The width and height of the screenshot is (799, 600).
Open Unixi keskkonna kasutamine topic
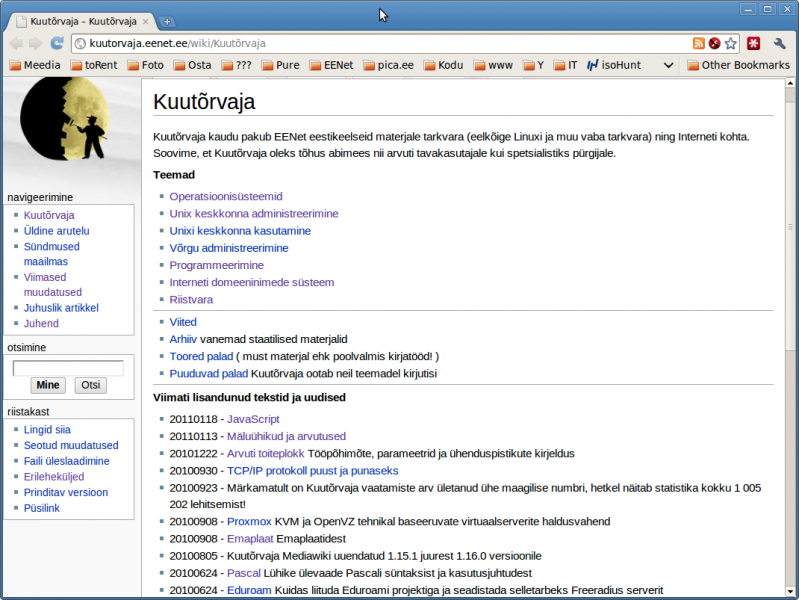click(x=240, y=231)
